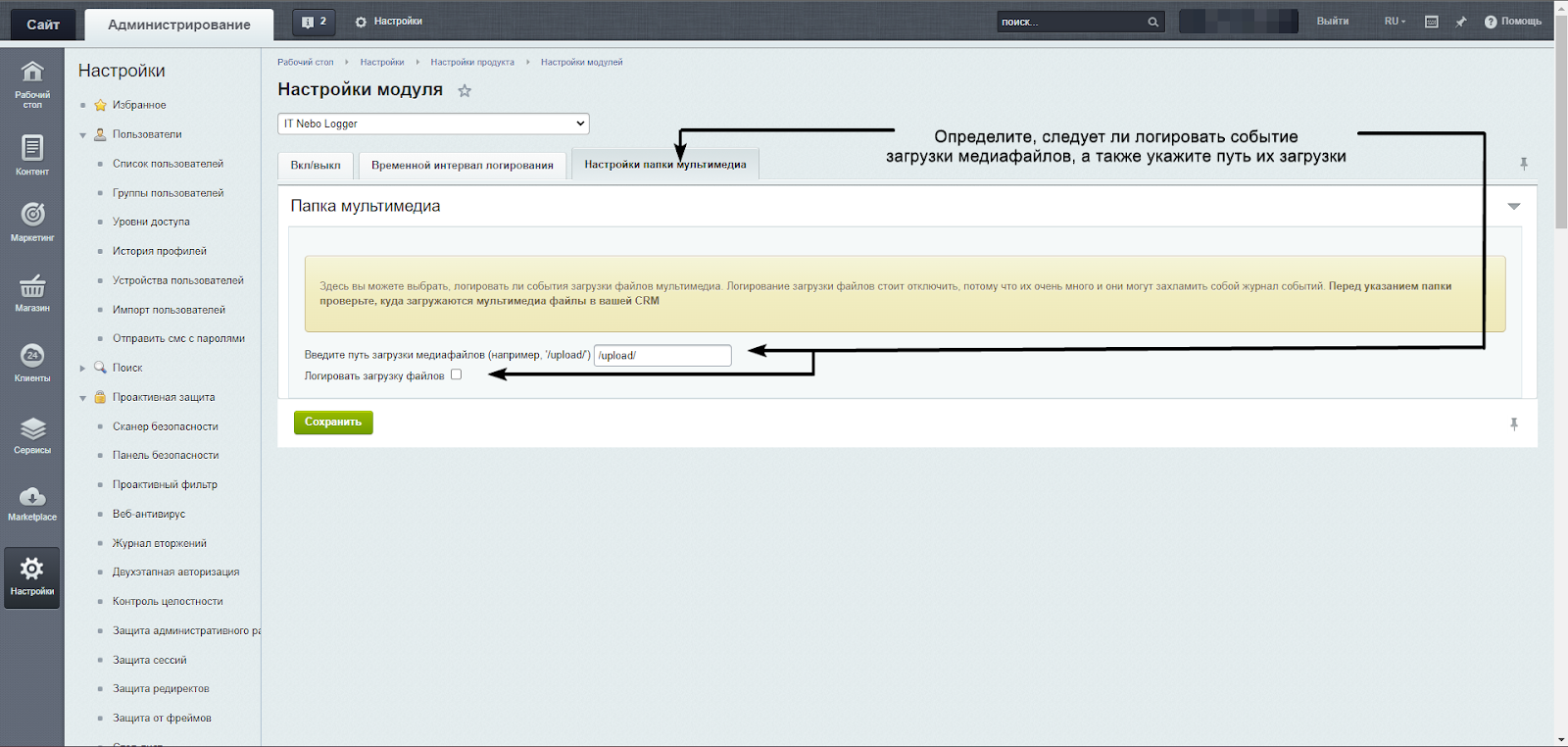Open the Рабочий стол sidebar section
The image size is (1568, 747).
click(x=32, y=84)
